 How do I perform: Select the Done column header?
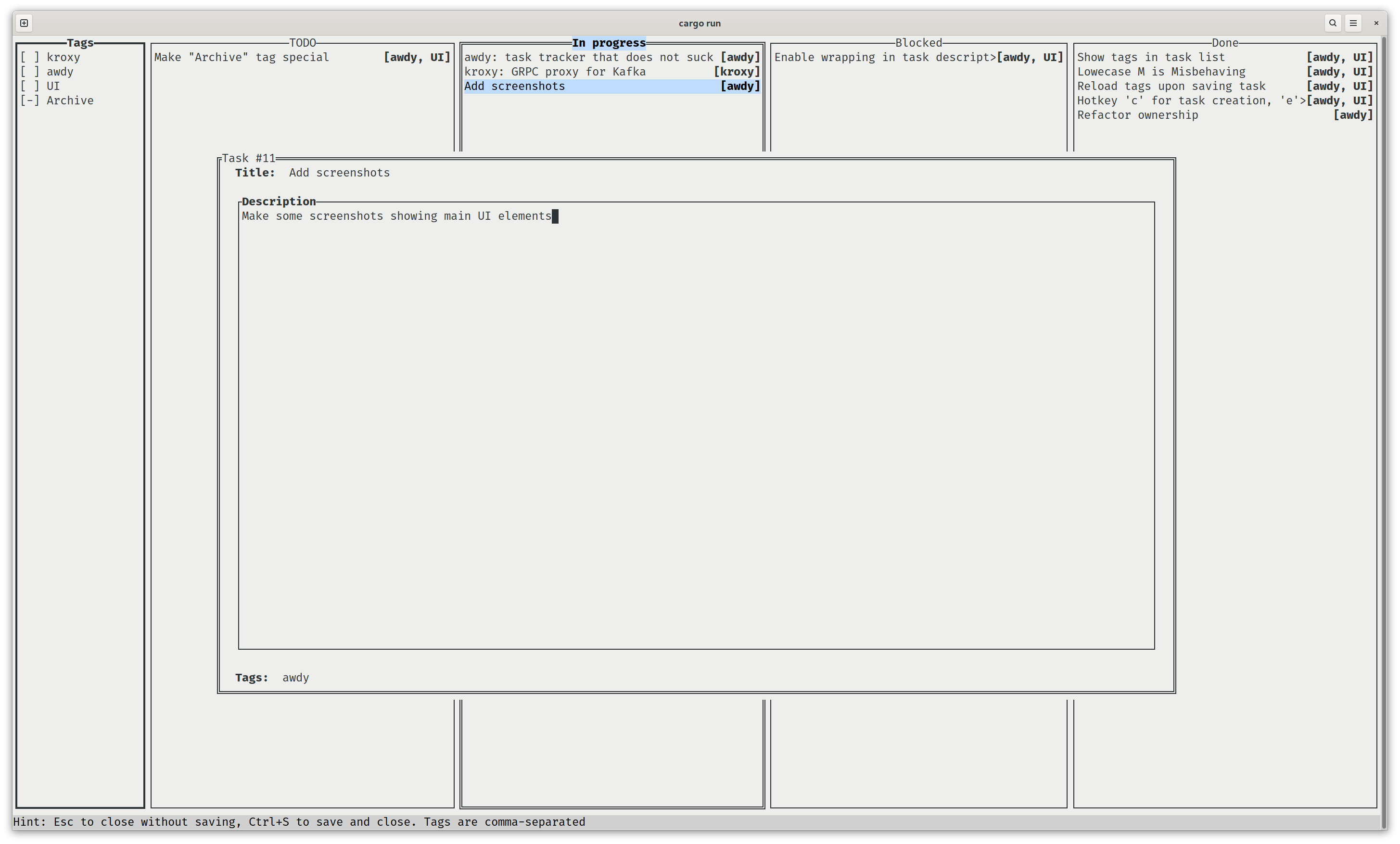coord(1224,43)
